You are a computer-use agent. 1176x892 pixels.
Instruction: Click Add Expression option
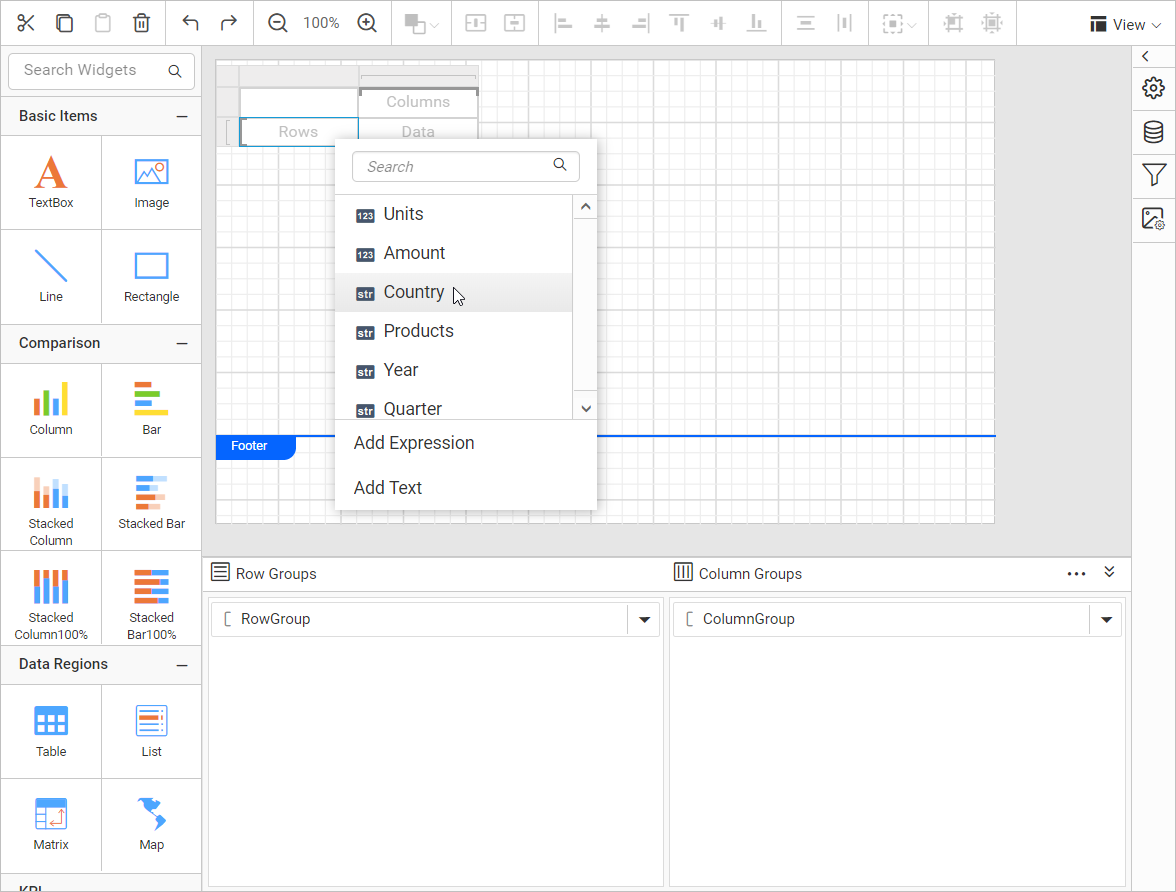[414, 443]
